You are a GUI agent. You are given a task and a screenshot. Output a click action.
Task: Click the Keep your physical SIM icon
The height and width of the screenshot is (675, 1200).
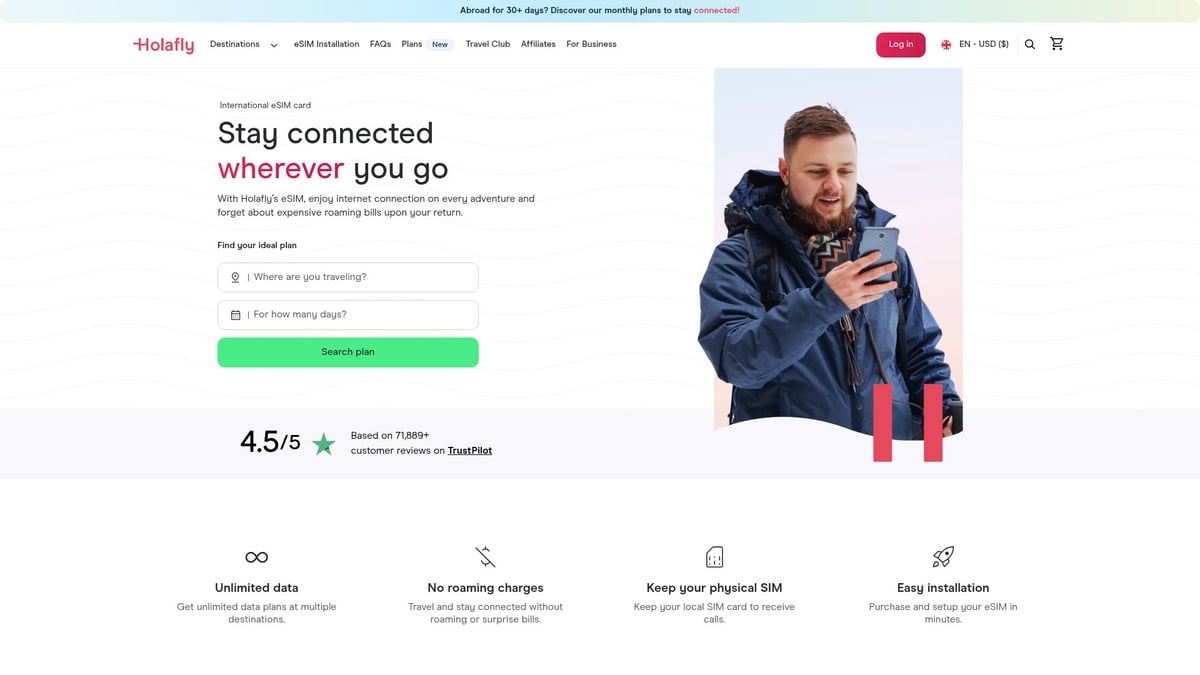coord(714,556)
